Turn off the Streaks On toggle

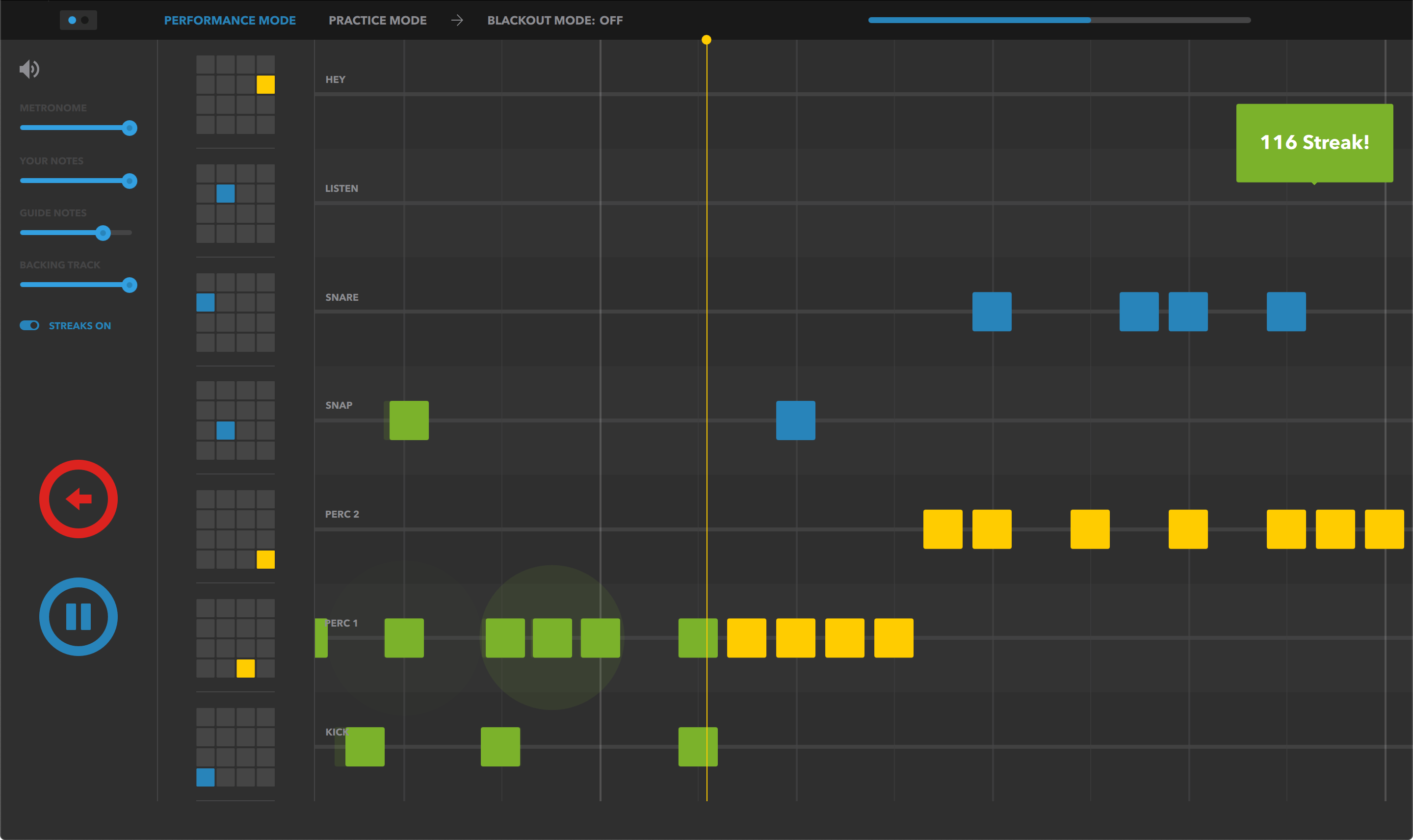pyautogui.click(x=29, y=325)
